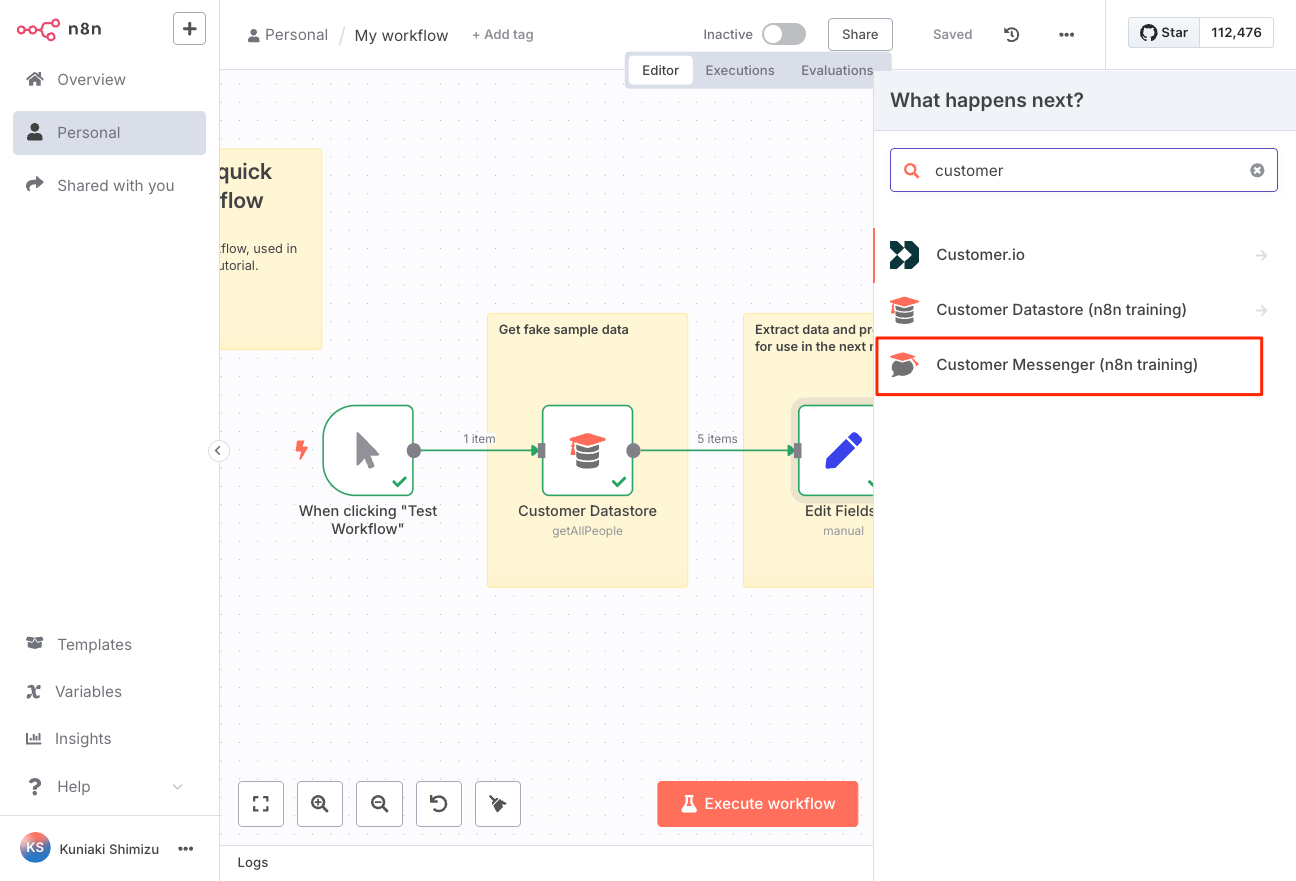Image resolution: width=1296 pixels, height=881 pixels.
Task: Click the getAllPeople node subtitle
Action: point(587,531)
